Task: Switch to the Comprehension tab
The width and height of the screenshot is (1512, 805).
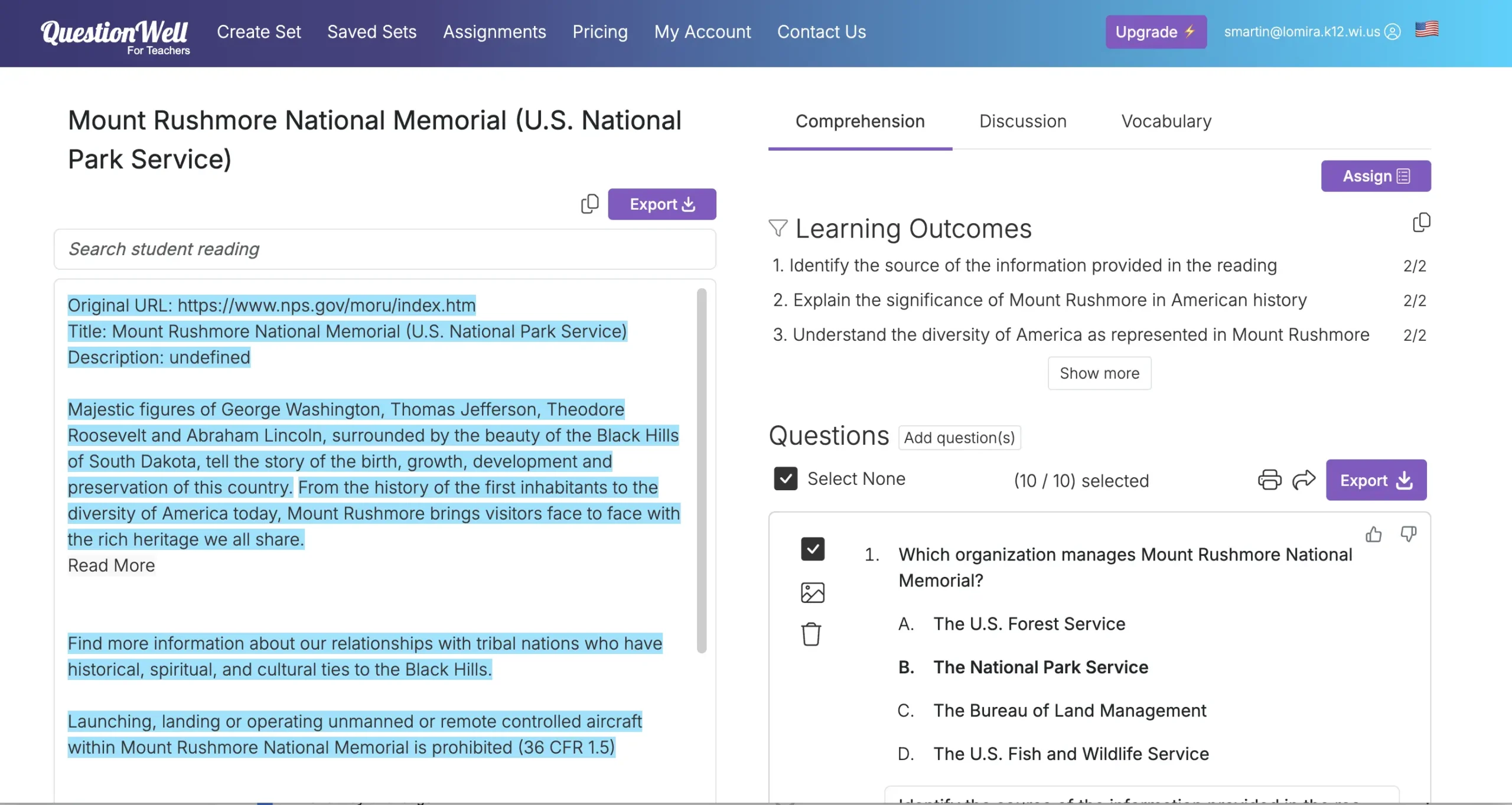Action: coord(860,121)
